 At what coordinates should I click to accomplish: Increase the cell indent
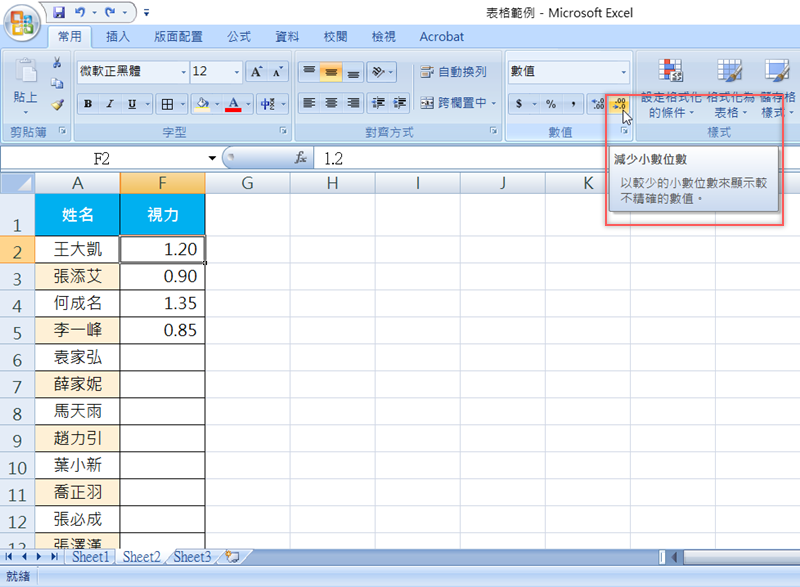click(x=399, y=103)
